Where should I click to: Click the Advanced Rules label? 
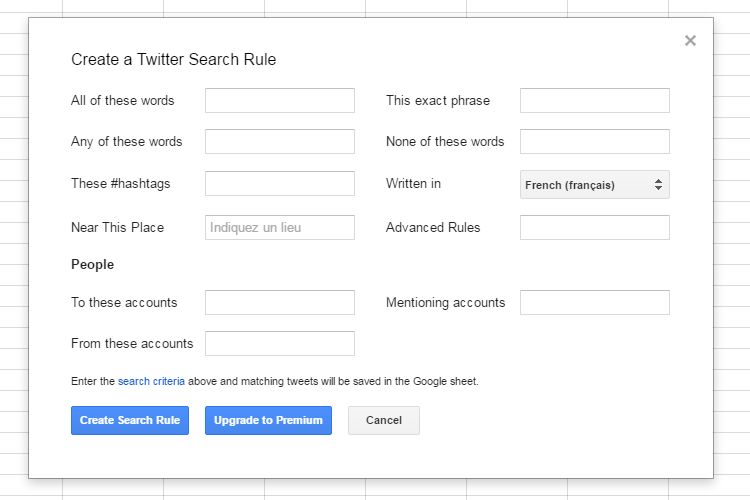coord(433,227)
